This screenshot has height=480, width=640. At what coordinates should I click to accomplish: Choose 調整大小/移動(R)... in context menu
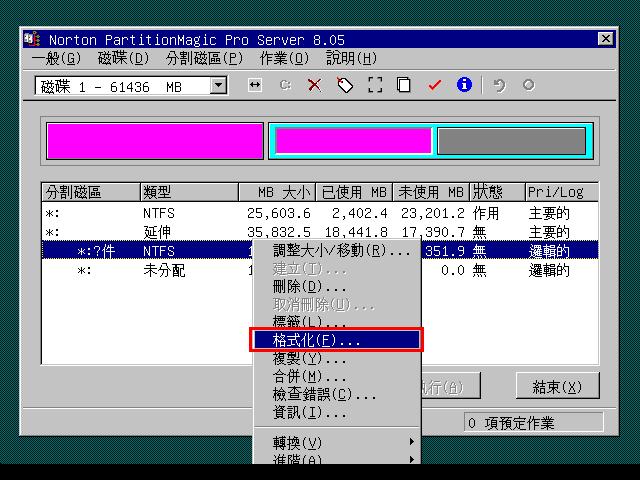tap(337, 250)
